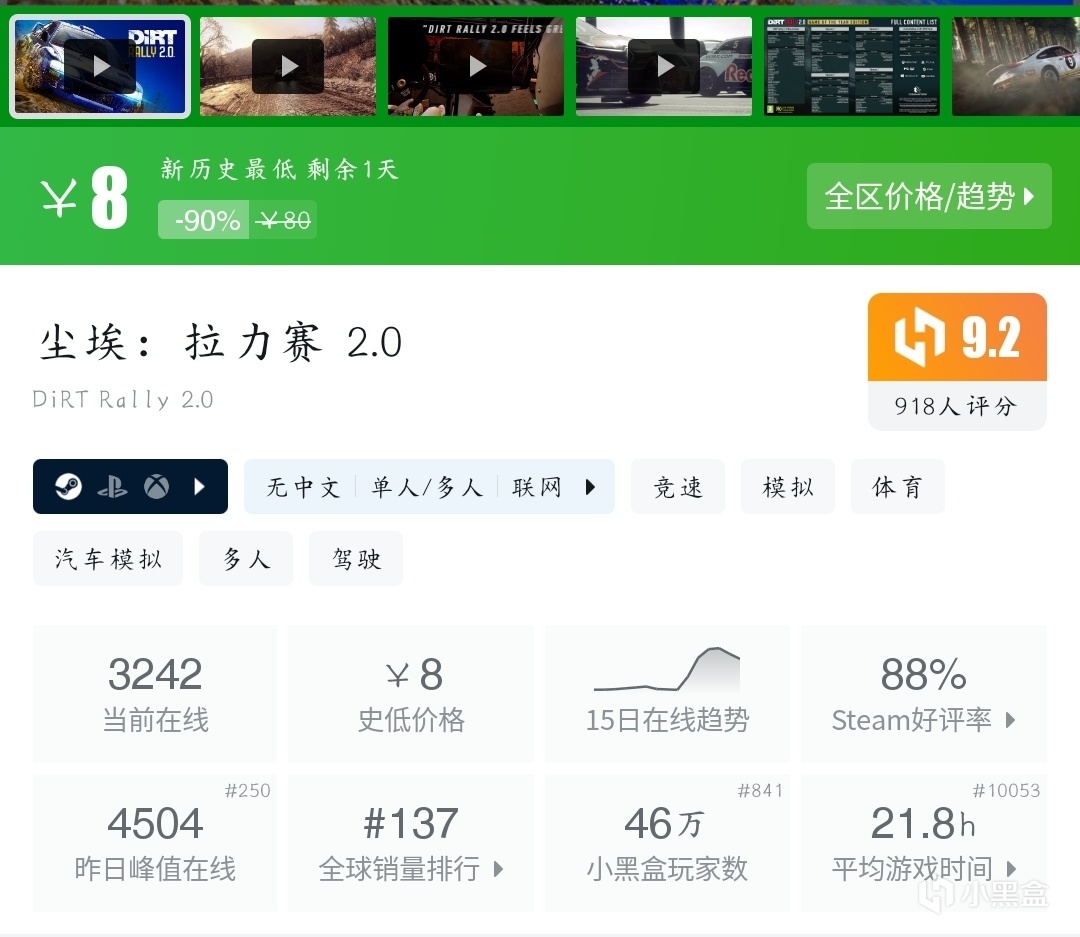Select the 汽车模拟 tag
Viewport: 1080px width, 937px height.
point(108,559)
